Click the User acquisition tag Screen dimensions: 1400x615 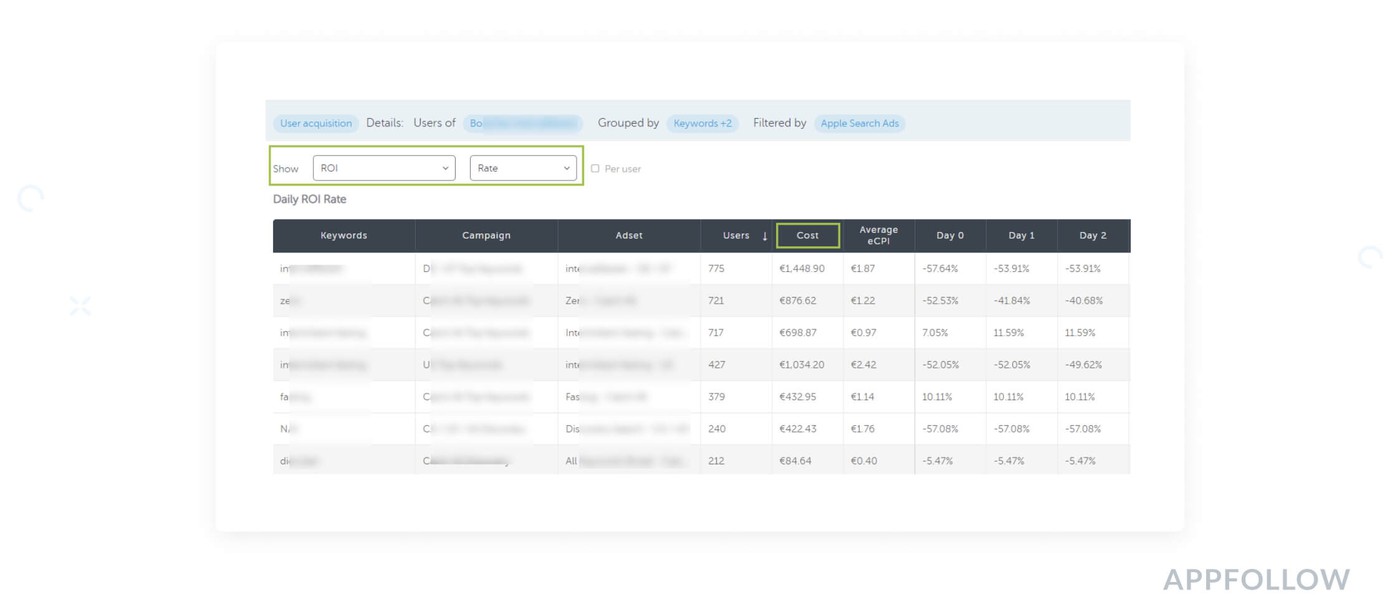click(x=316, y=124)
